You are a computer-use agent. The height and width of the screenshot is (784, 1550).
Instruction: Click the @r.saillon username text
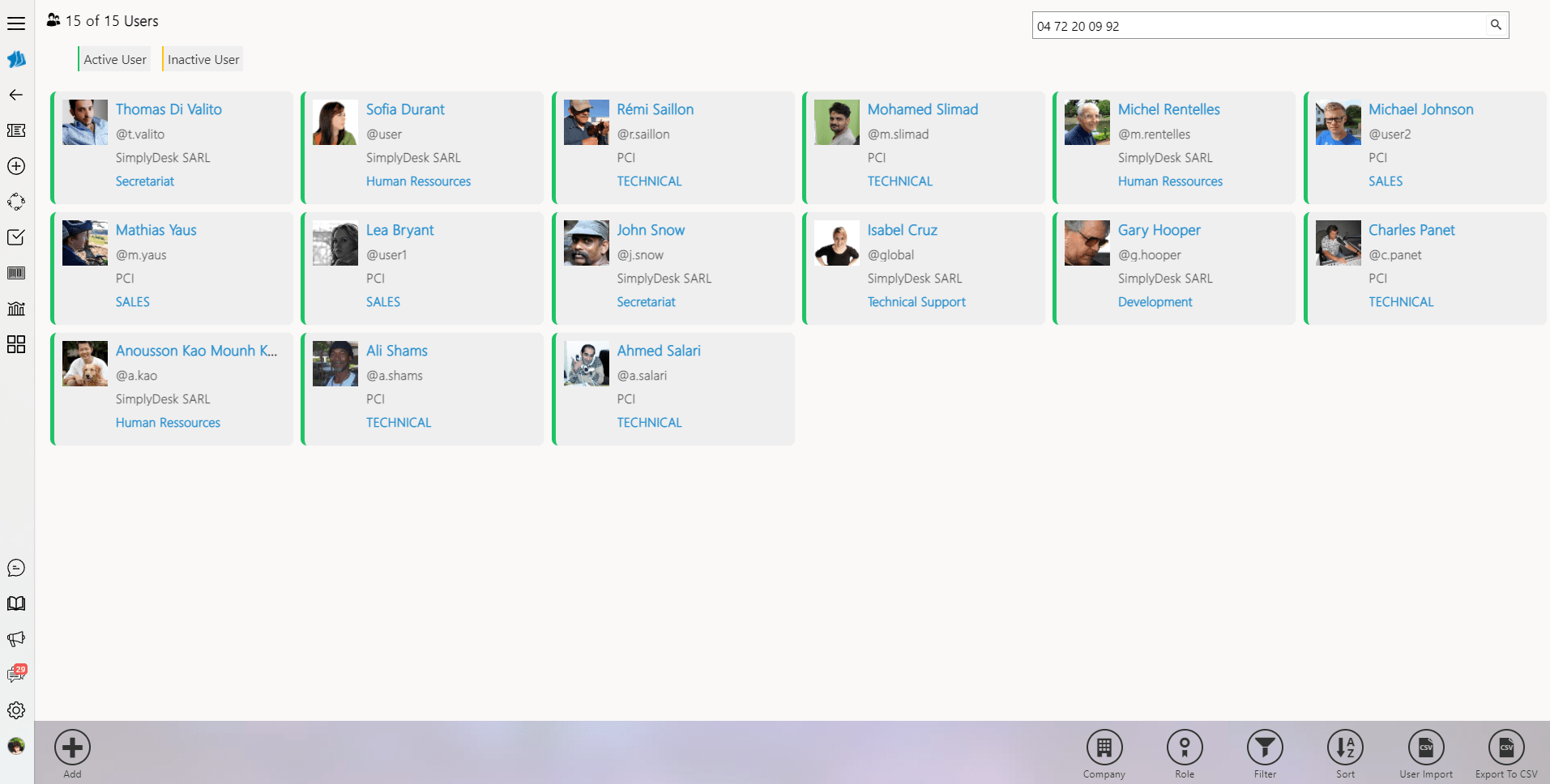point(643,134)
